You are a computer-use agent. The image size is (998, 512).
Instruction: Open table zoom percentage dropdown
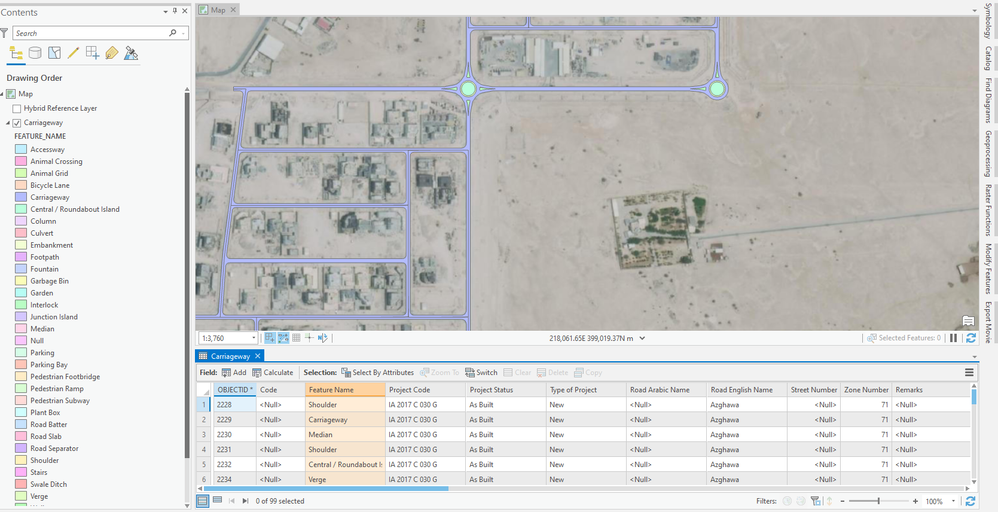click(x=953, y=502)
